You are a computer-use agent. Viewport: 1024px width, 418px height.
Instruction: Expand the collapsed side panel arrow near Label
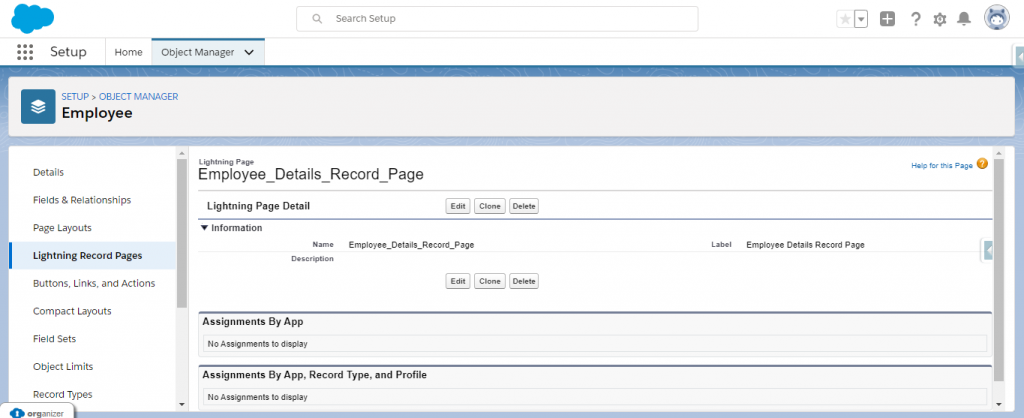(x=988, y=250)
